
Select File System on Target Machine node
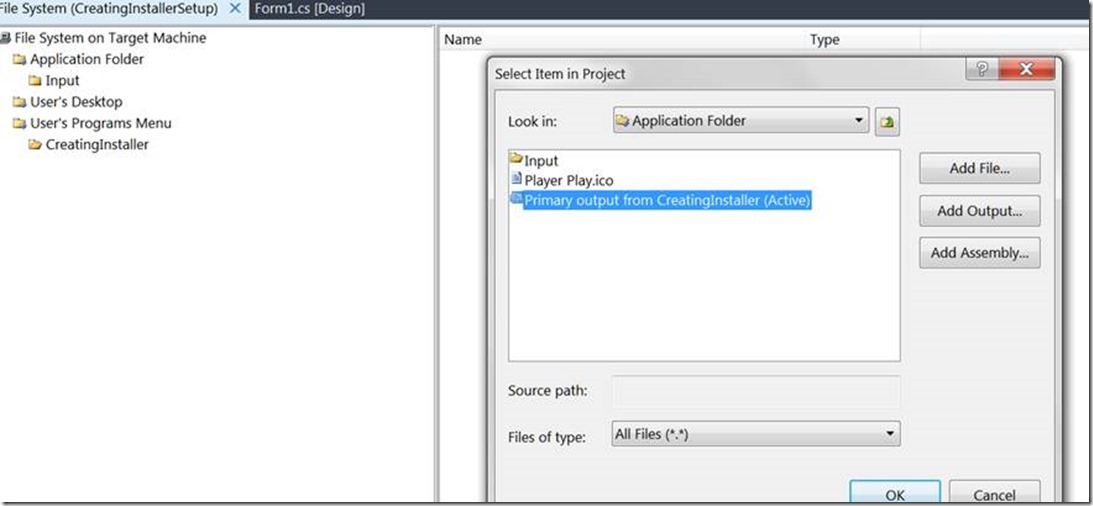tap(110, 38)
